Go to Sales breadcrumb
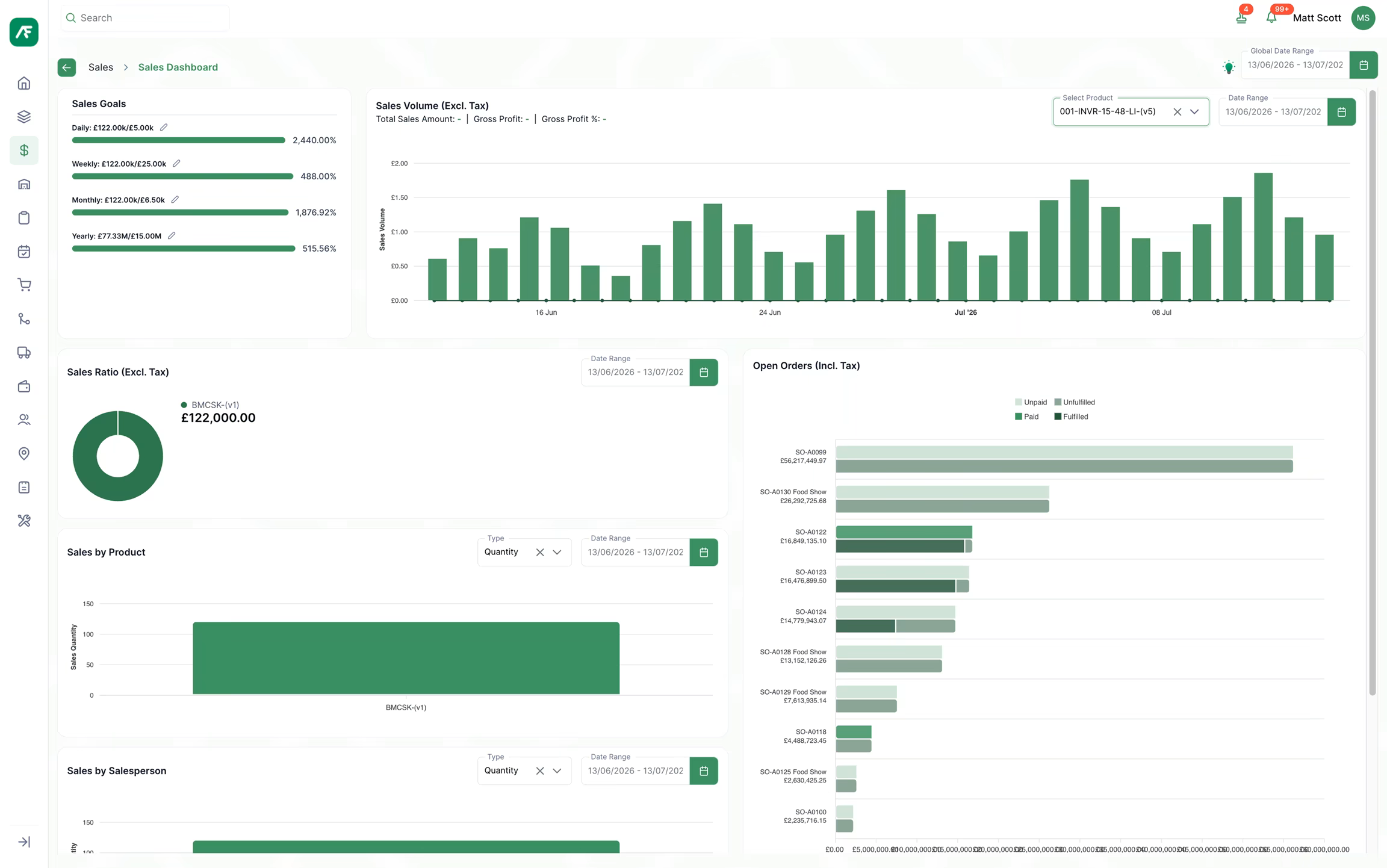The height and width of the screenshot is (868, 1387). tap(101, 67)
